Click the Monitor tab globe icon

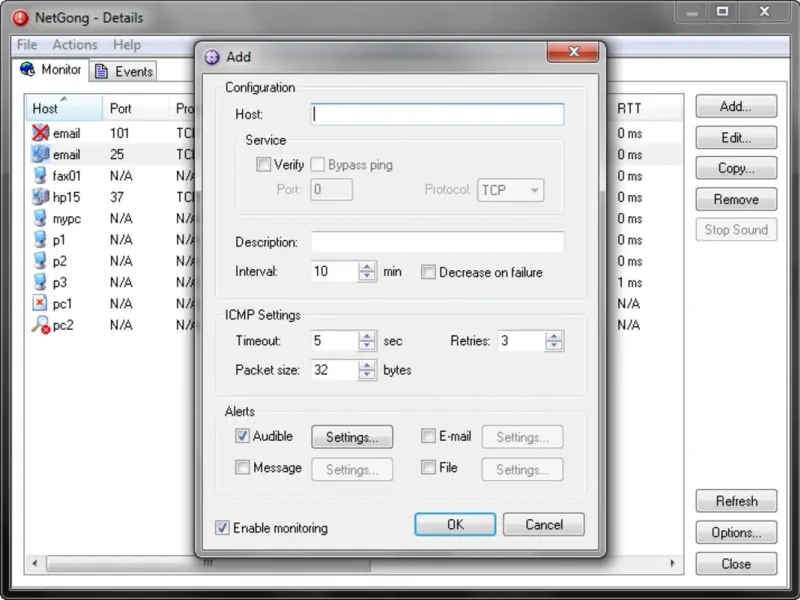(x=27, y=69)
